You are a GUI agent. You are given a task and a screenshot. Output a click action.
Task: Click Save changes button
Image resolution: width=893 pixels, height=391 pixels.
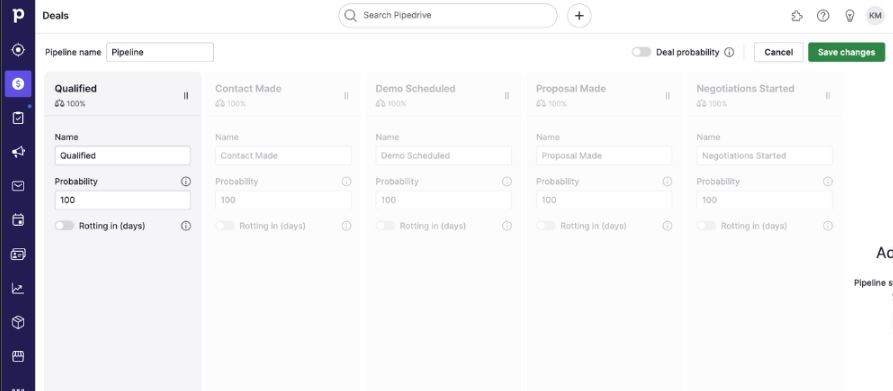[x=846, y=52]
